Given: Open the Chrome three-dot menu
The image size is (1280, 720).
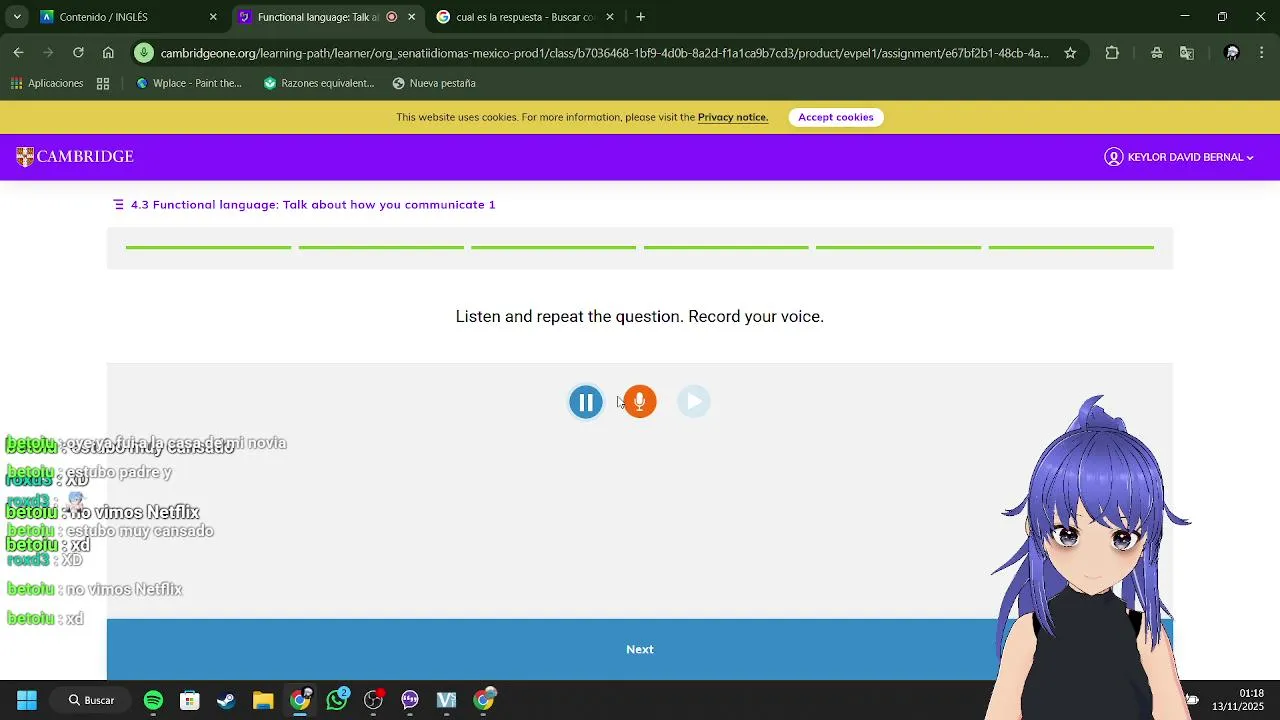Looking at the screenshot, I should 1262,53.
